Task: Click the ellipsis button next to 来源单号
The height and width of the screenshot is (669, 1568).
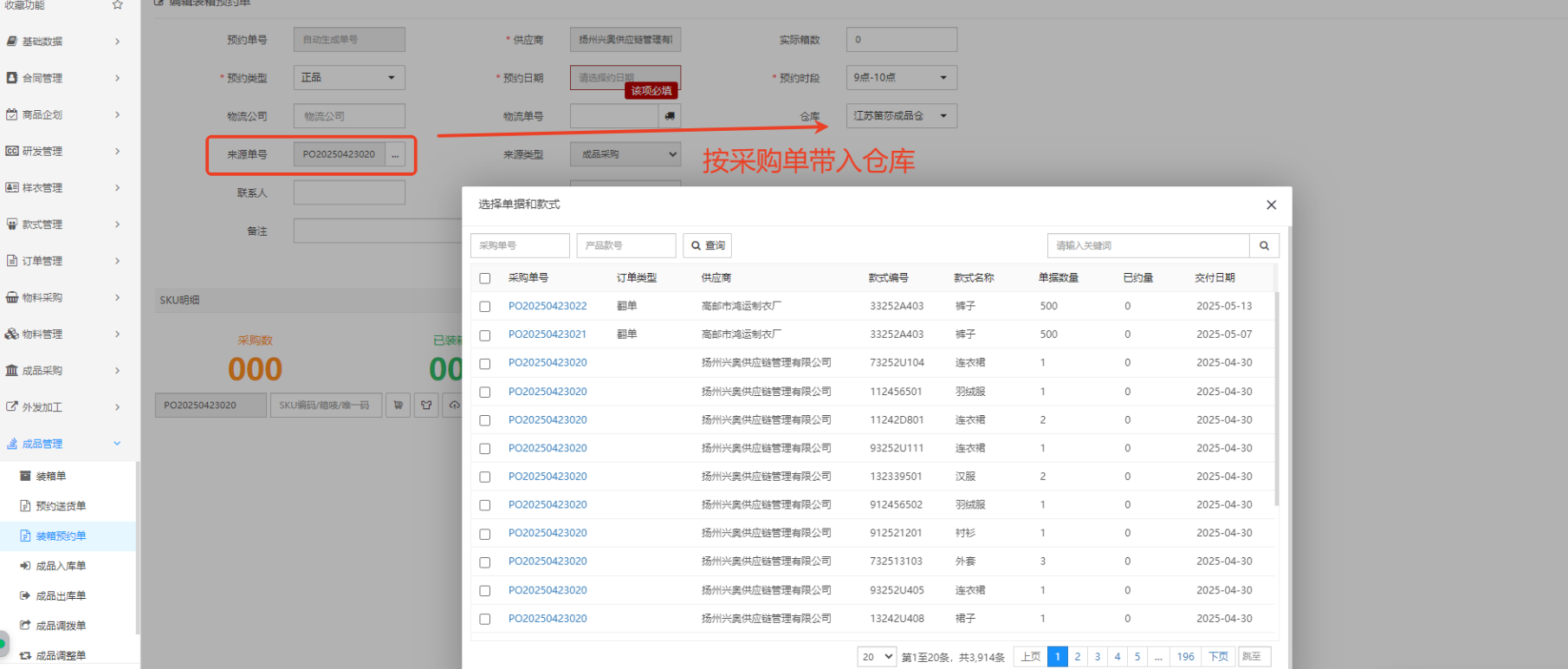Action: pyautogui.click(x=395, y=155)
